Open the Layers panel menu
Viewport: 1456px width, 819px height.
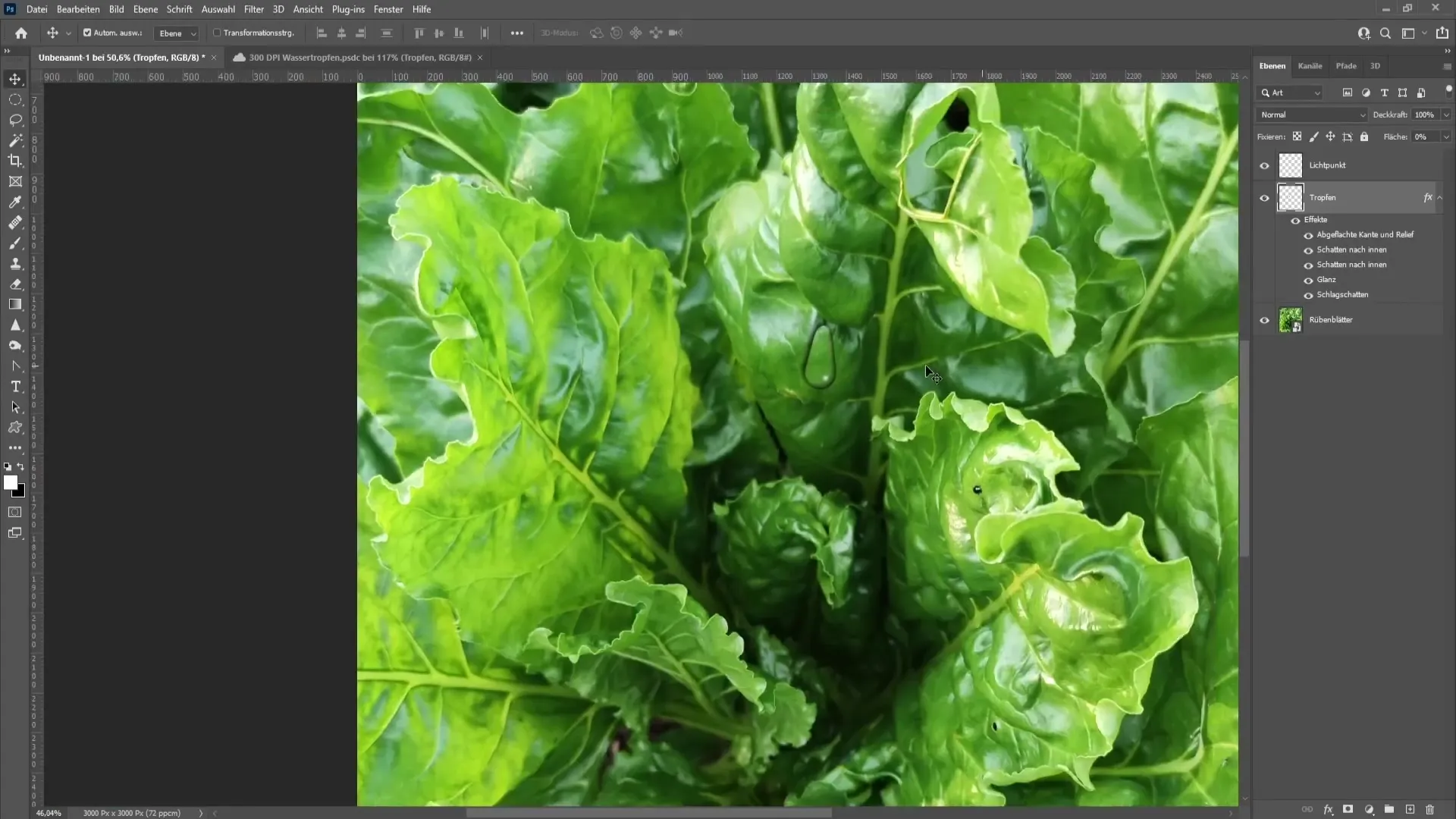(x=1447, y=67)
